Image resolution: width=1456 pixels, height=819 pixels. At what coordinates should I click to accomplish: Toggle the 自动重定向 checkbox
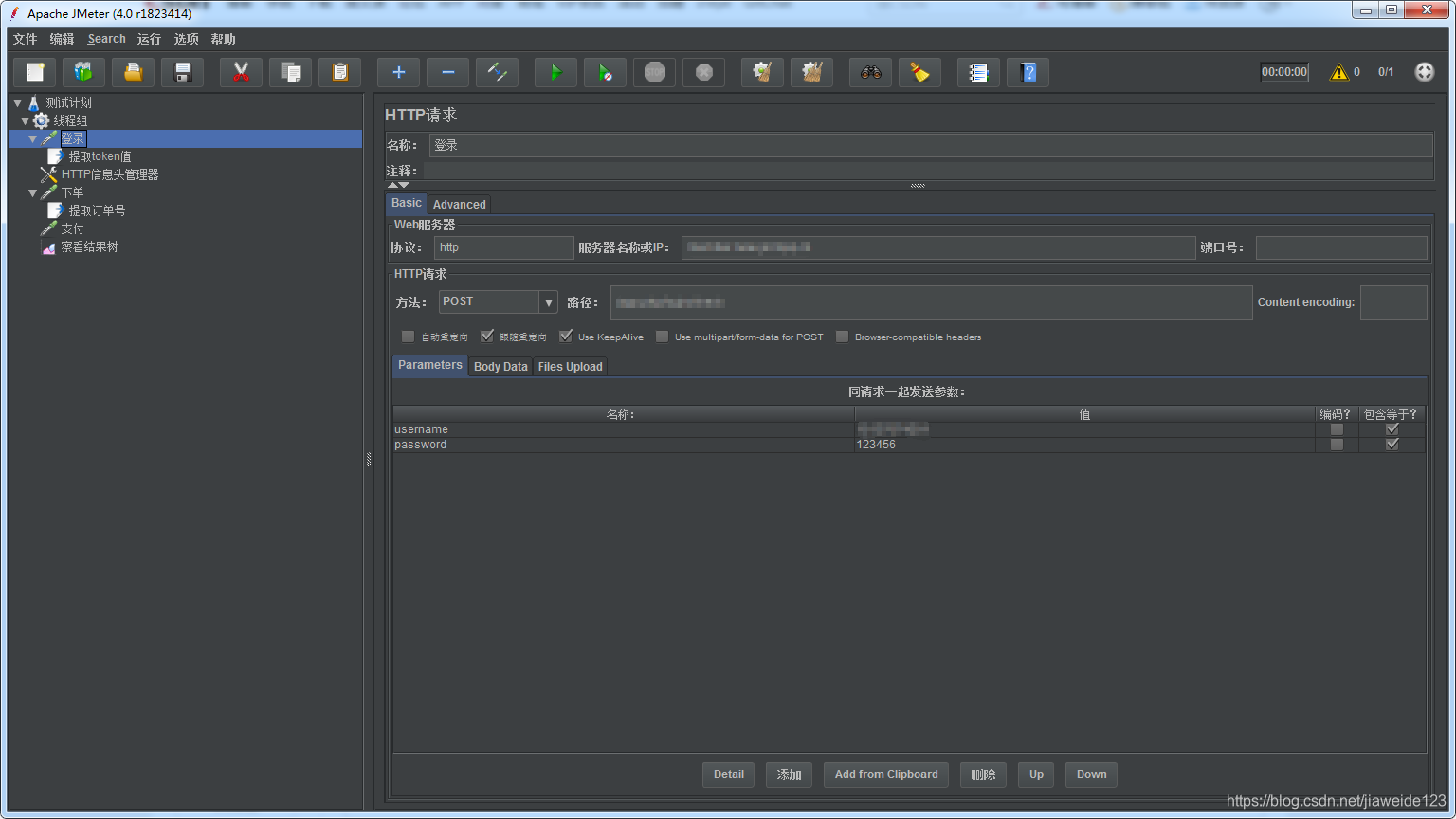point(409,337)
